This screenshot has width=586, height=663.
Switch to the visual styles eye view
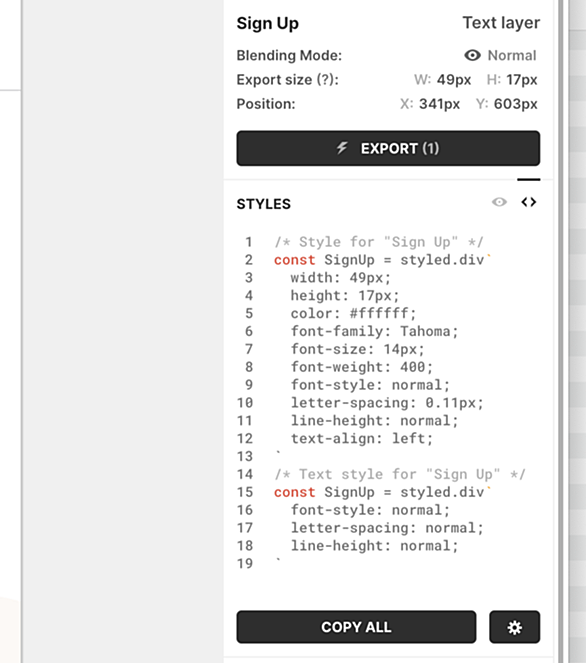(499, 202)
